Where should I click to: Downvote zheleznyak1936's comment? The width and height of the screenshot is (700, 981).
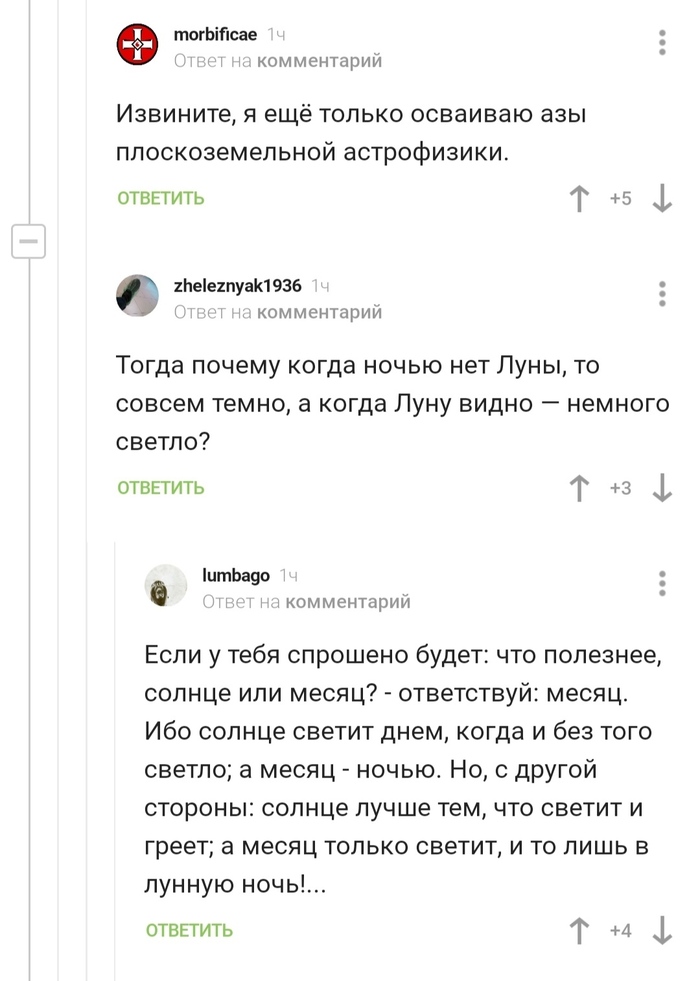pyautogui.click(x=661, y=488)
